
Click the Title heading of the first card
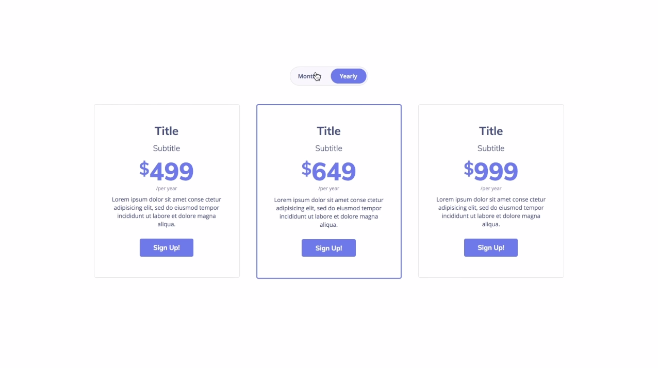[x=167, y=131]
